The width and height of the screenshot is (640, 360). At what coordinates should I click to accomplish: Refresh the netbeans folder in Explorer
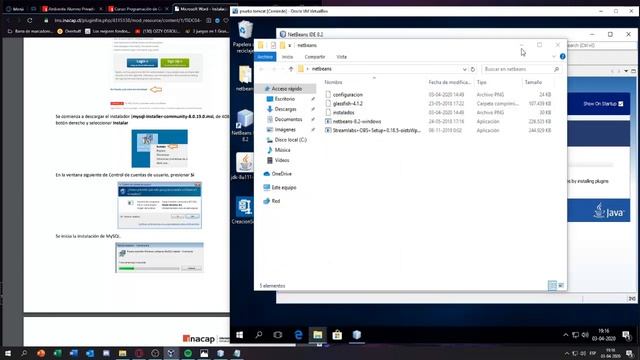(473, 69)
